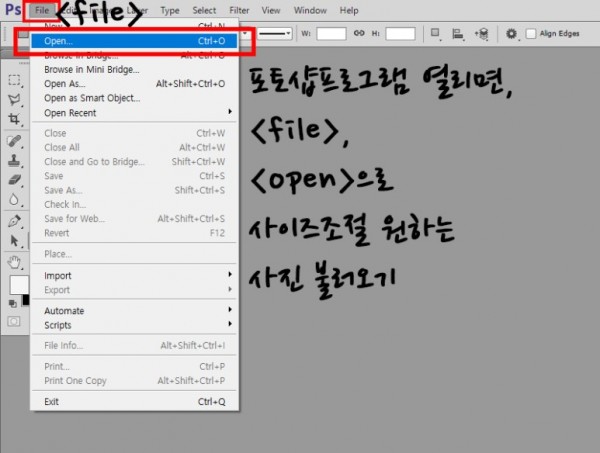Image resolution: width=600 pixels, height=453 pixels.
Task: Toggle Align Edges checkbox
Action: 531,34
